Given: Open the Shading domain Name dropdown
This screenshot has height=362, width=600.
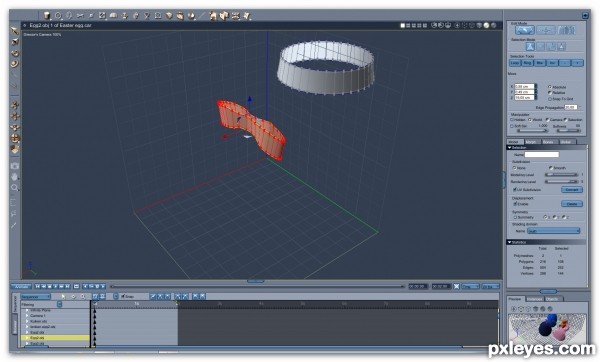Looking at the screenshot, I should point(554,231).
